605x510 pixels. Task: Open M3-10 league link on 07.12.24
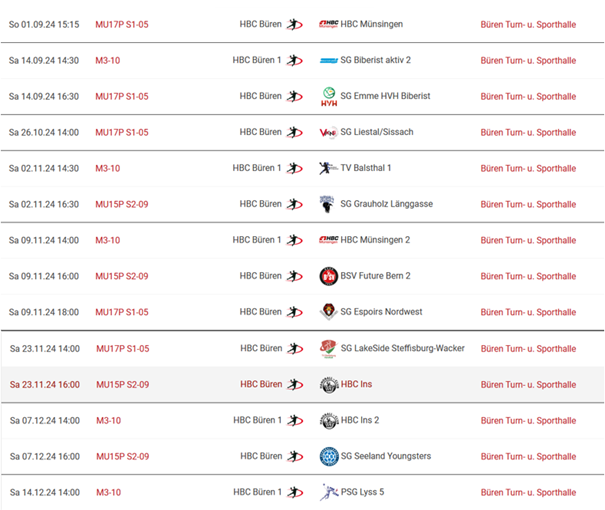pyautogui.click(x=108, y=420)
